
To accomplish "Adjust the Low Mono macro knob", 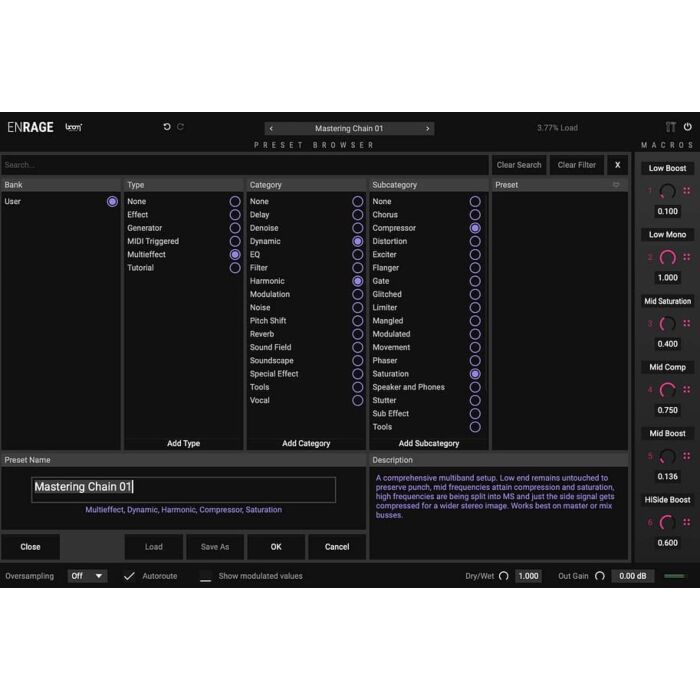I will (x=667, y=257).
